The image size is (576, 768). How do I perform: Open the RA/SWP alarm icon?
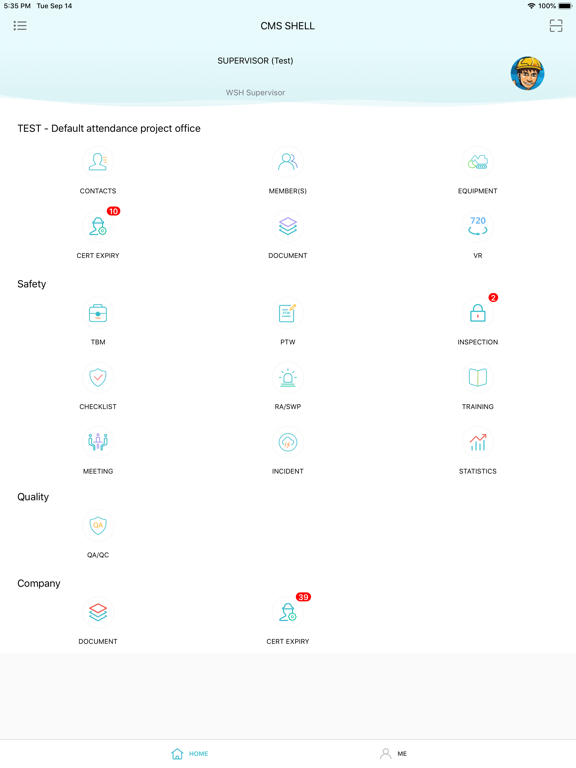tap(288, 378)
